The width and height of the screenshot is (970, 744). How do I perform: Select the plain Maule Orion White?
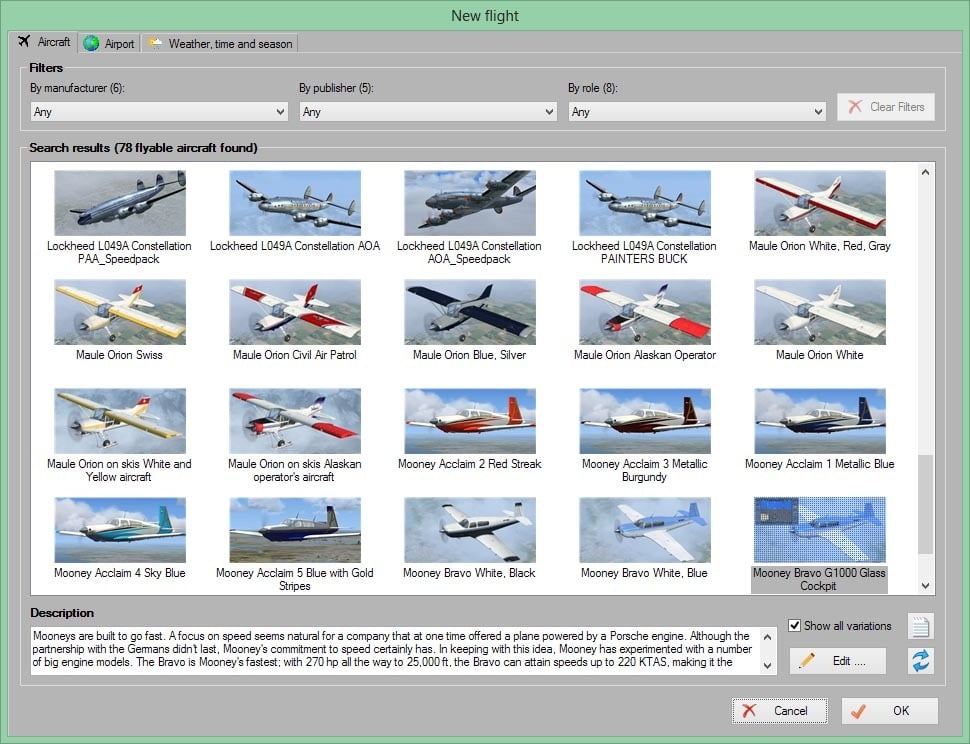click(x=820, y=312)
